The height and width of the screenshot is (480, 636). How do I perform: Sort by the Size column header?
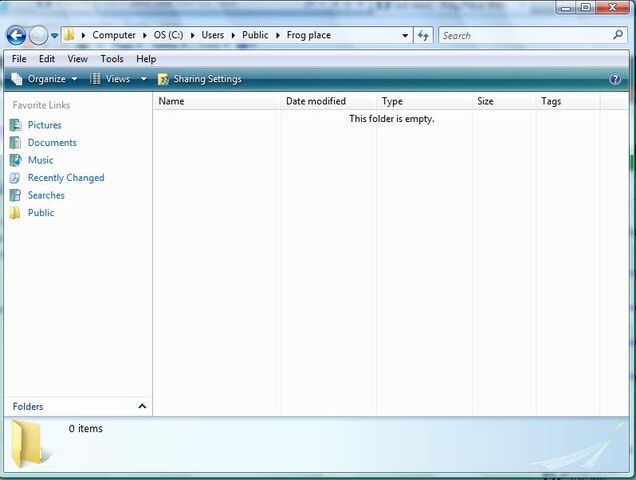click(504, 101)
